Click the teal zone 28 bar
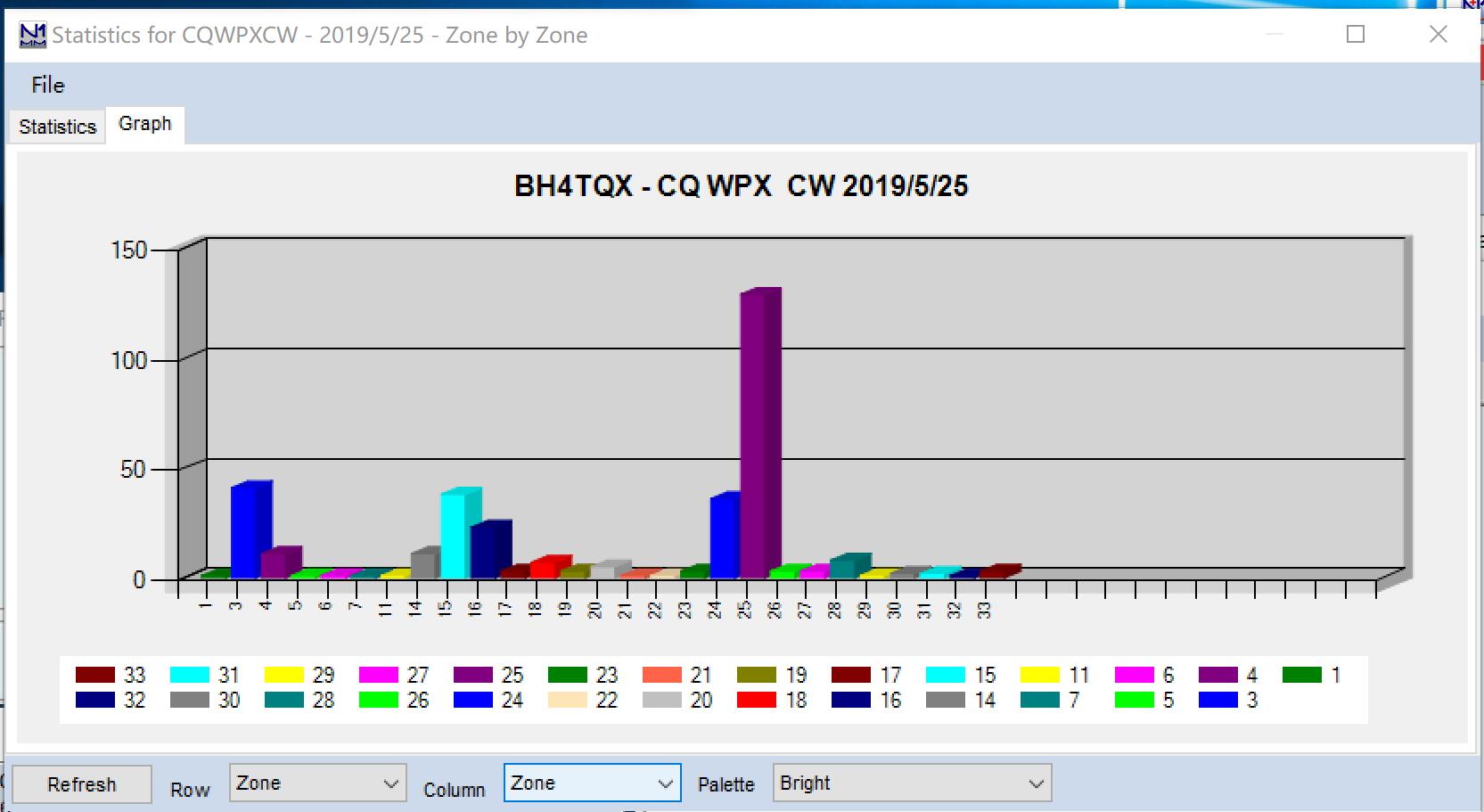Screen dimensions: 1484x812 [x=850, y=566]
